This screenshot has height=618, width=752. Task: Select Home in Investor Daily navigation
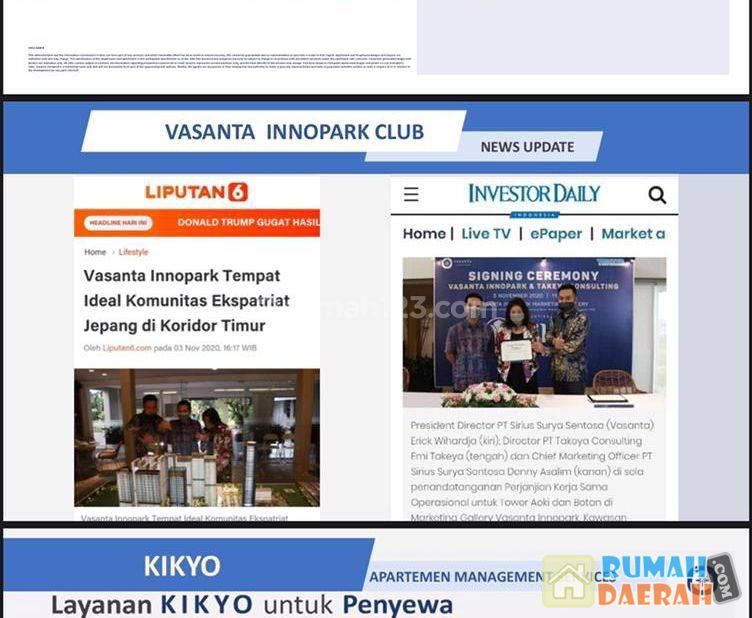click(424, 233)
